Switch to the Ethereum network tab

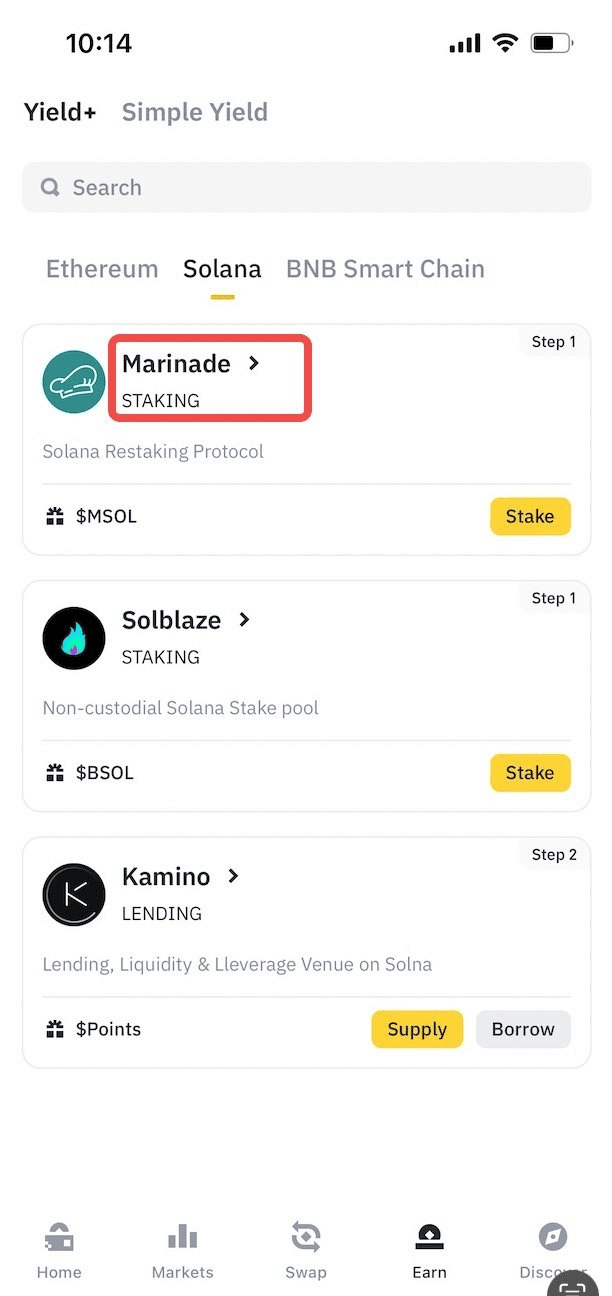102,269
